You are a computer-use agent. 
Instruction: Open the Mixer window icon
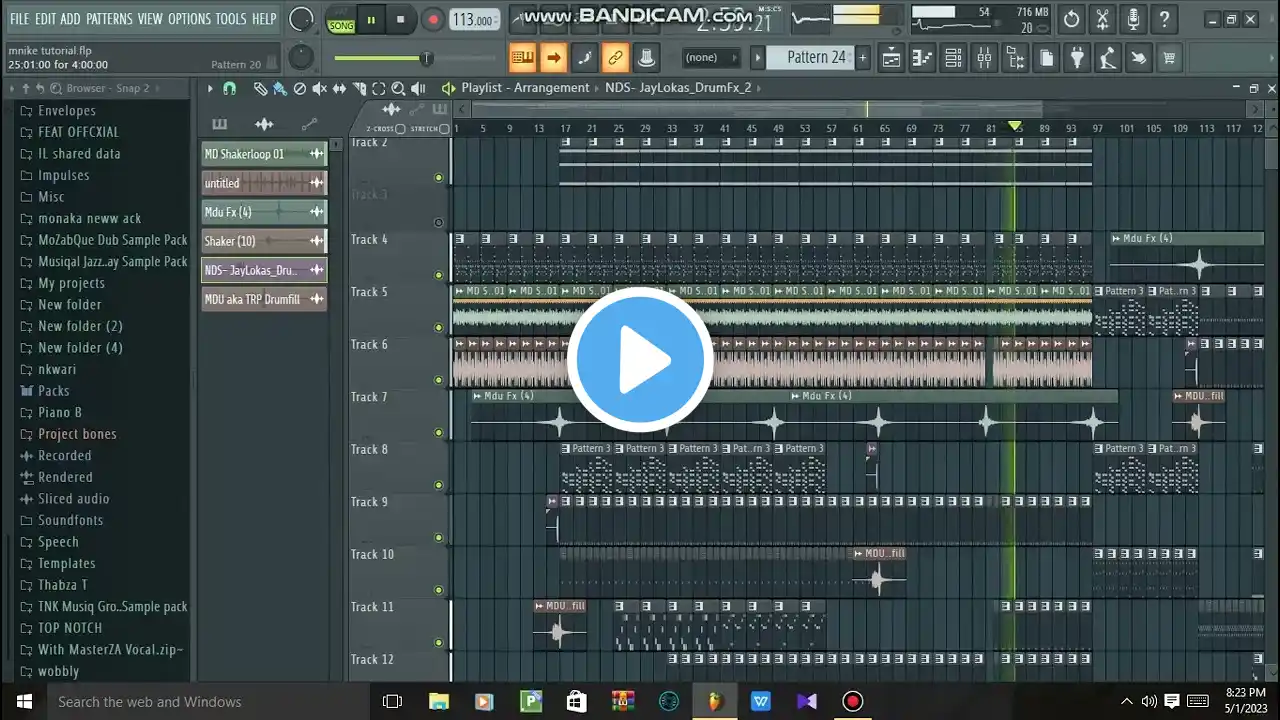click(984, 58)
